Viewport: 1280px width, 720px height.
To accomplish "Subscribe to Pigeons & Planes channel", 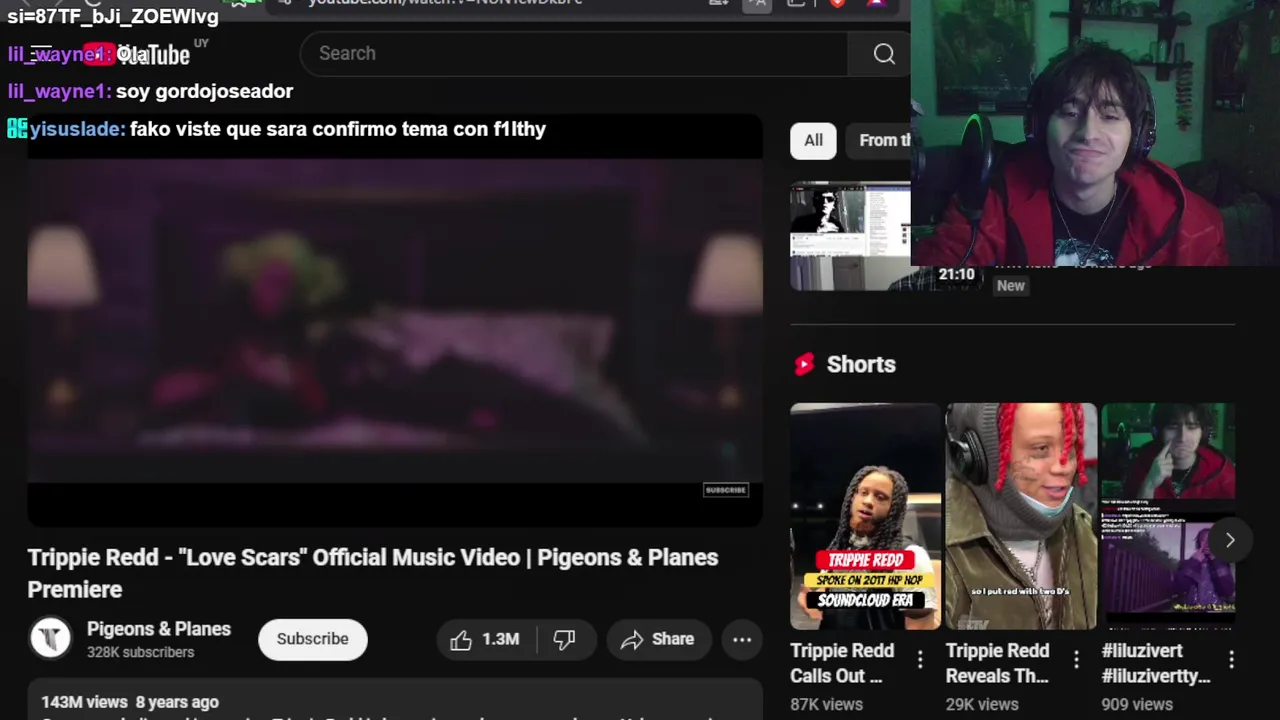I will pos(313,639).
